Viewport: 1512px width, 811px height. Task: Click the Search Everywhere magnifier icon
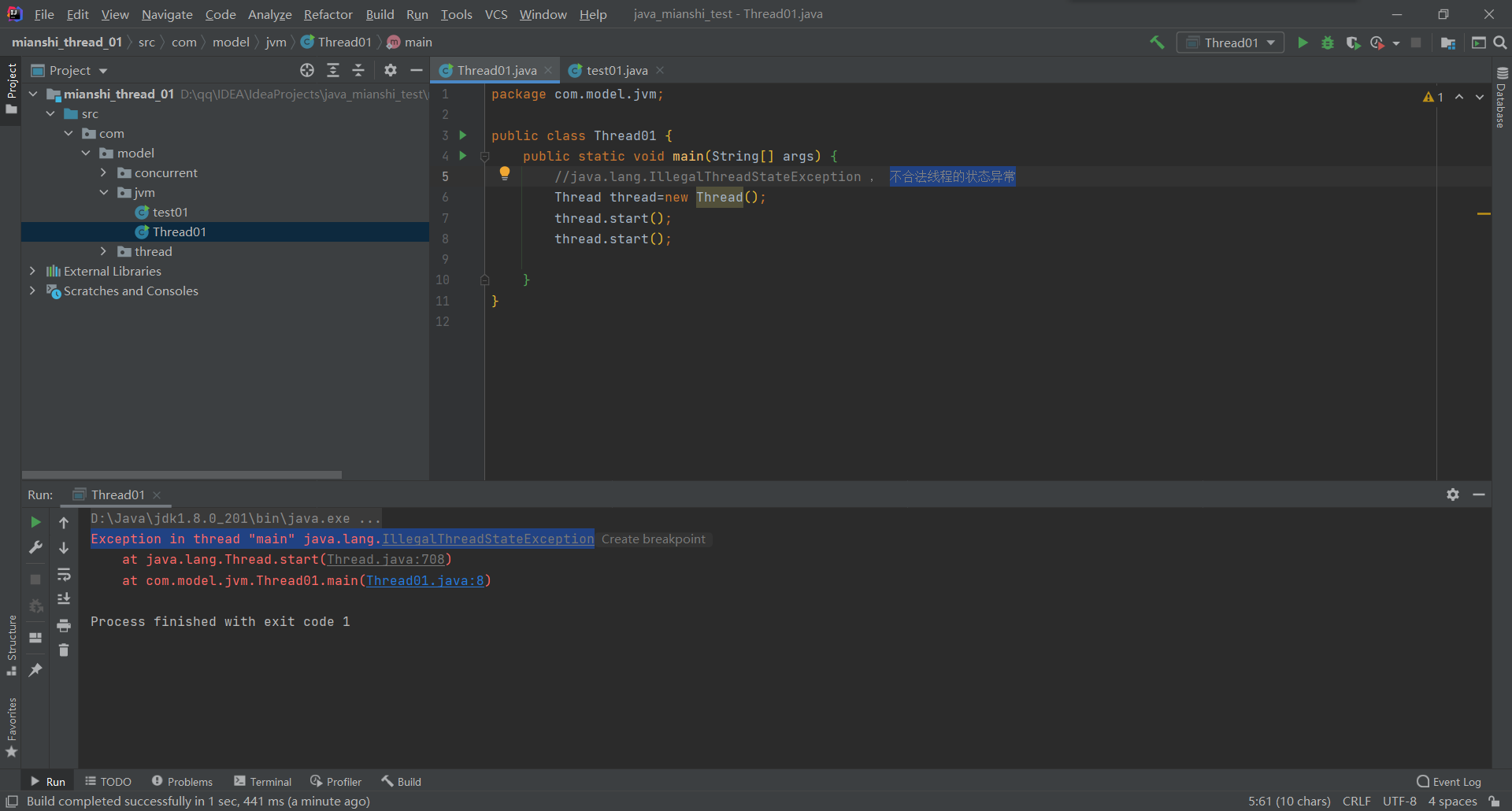1500,43
